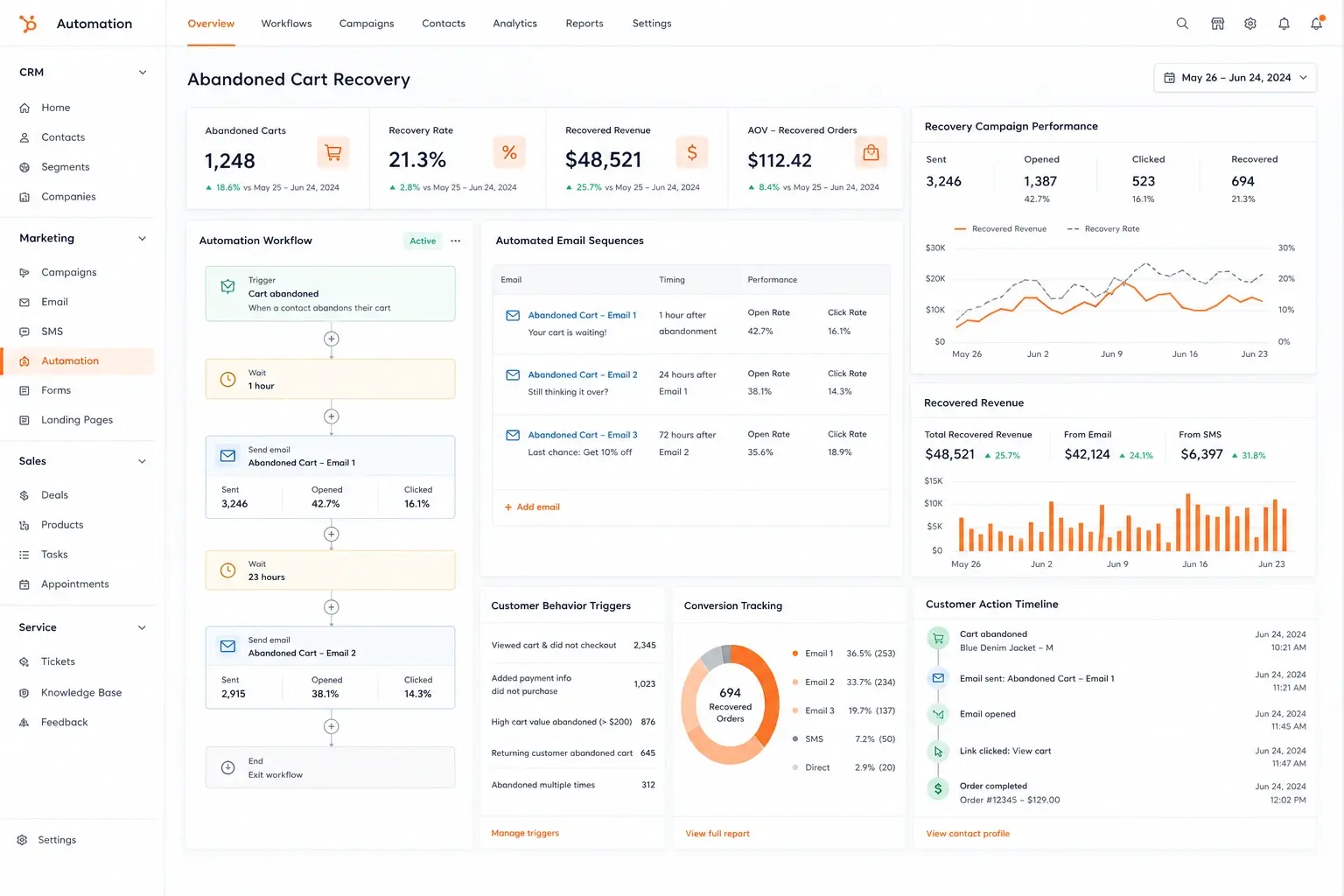1344x896 pixels.
Task: Open the bell with alert badge
Action: click(1316, 24)
